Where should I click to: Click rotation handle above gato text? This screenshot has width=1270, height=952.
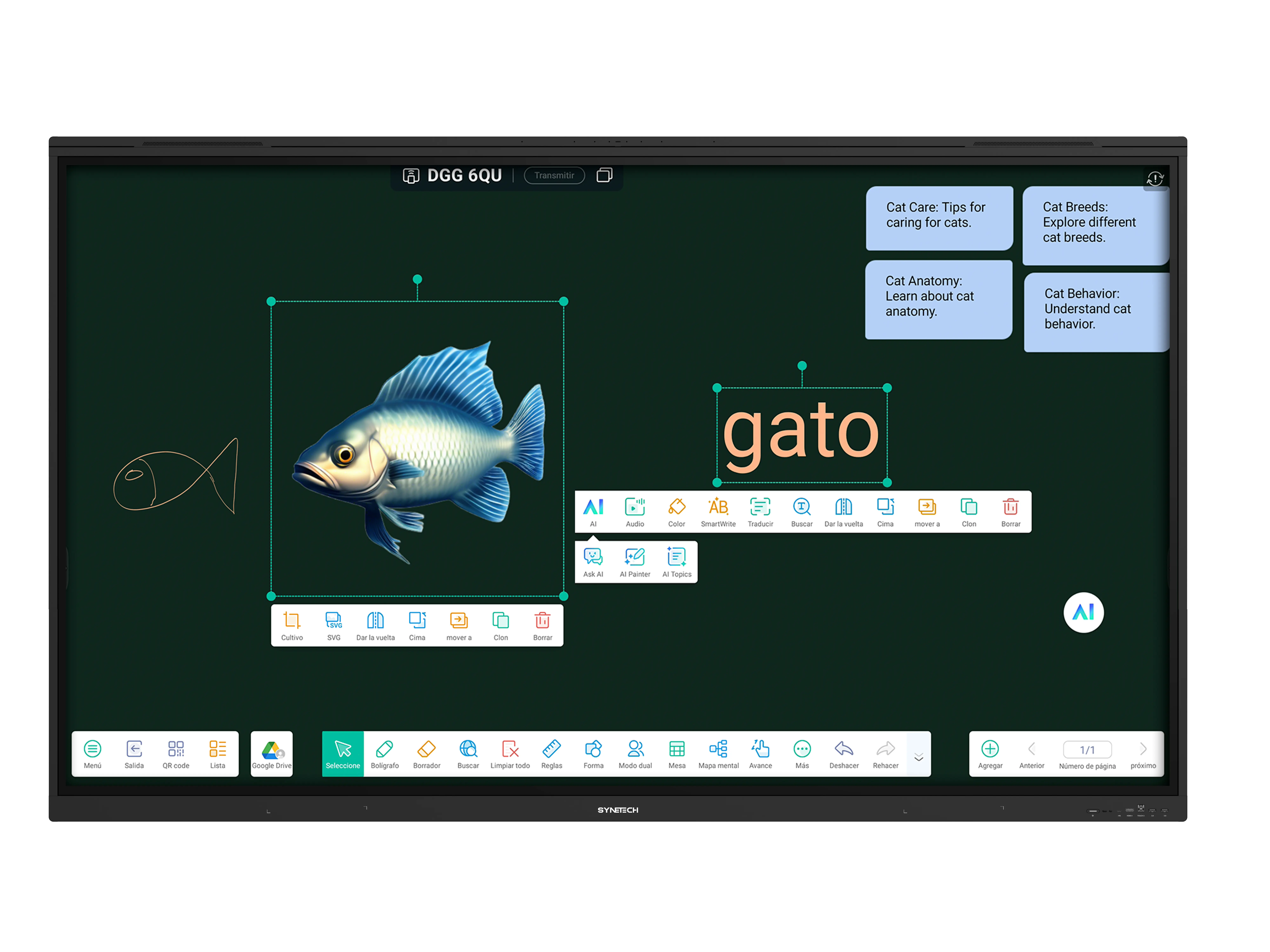coord(802,366)
